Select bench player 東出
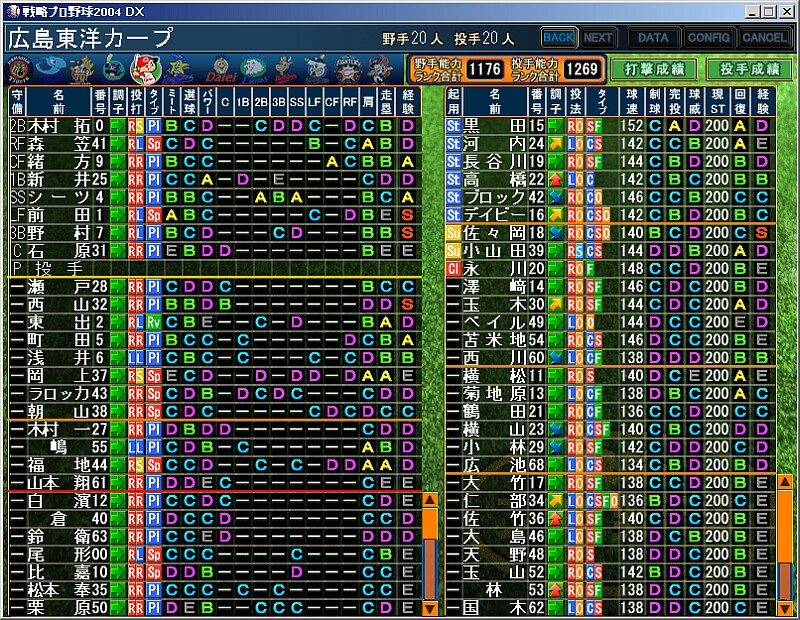 tap(215, 323)
